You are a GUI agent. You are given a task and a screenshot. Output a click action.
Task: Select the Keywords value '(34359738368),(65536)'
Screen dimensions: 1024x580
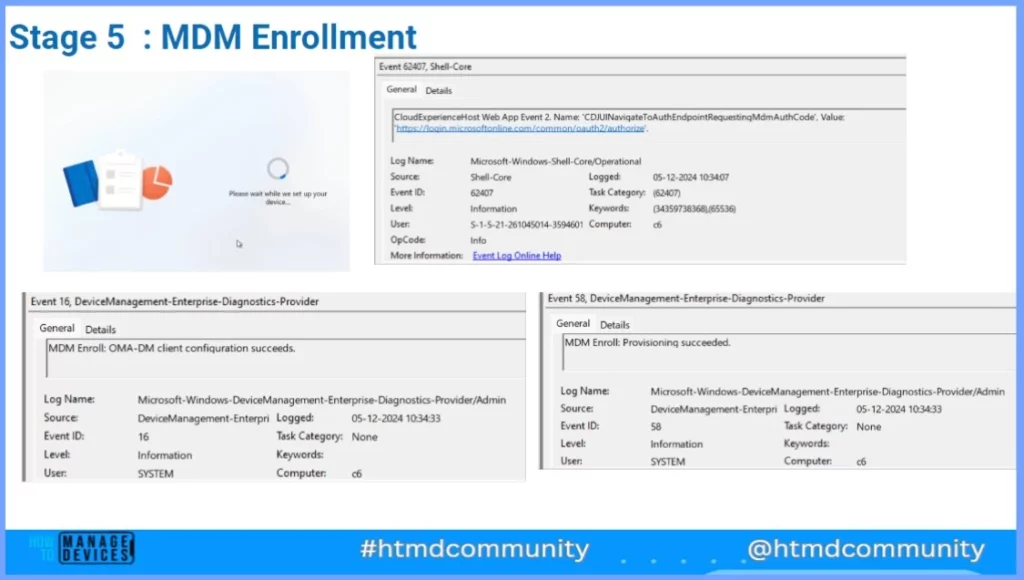click(x=694, y=209)
